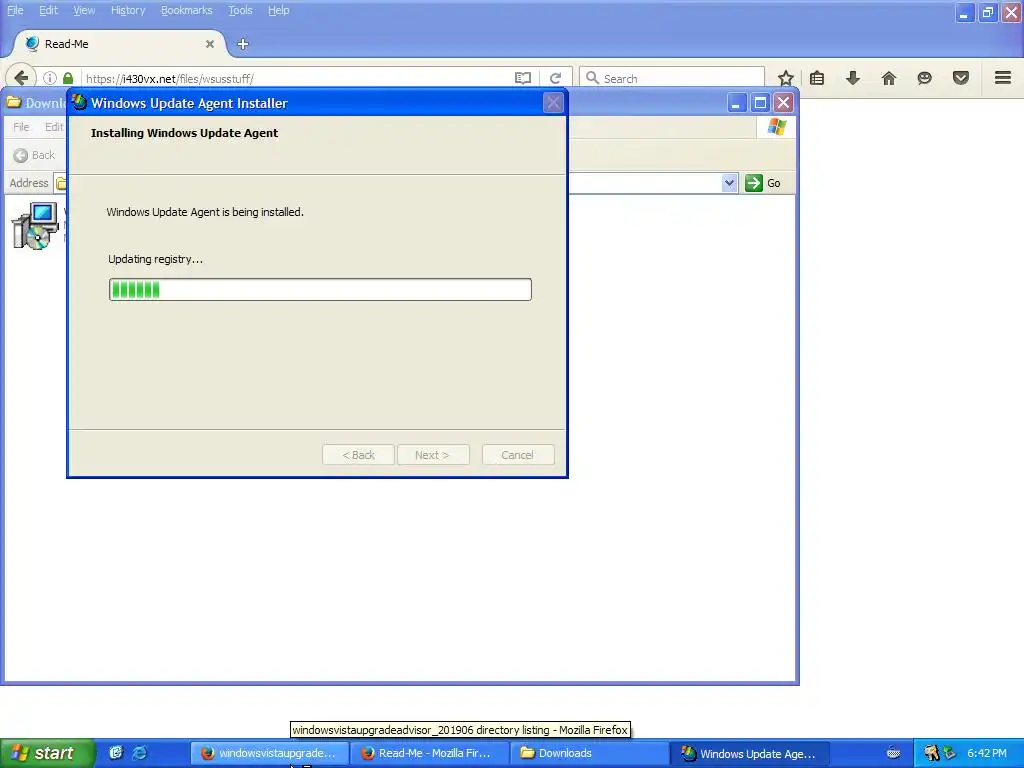The width and height of the screenshot is (1024, 768).
Task: Switch to Windows Update Agent taskbar button
Action: (x=750, y=753)
